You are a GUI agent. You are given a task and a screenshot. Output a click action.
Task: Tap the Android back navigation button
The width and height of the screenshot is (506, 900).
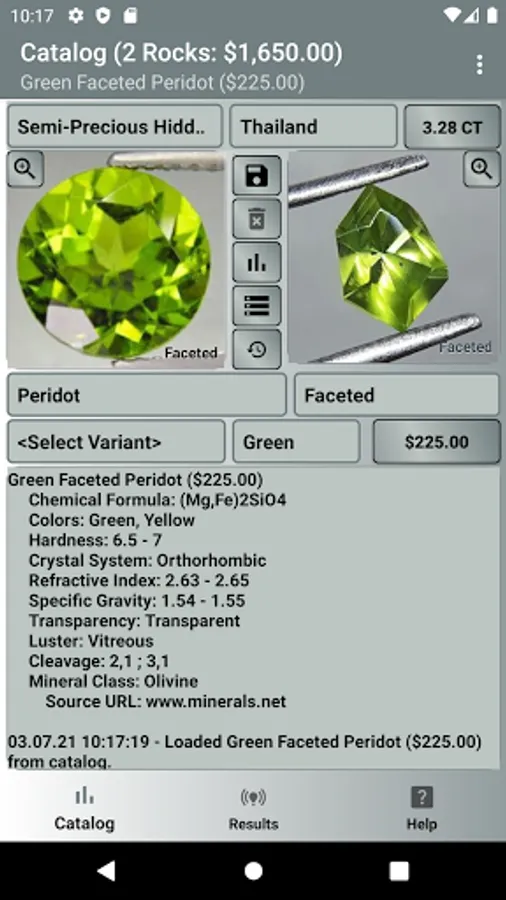[x=106, y=871]
